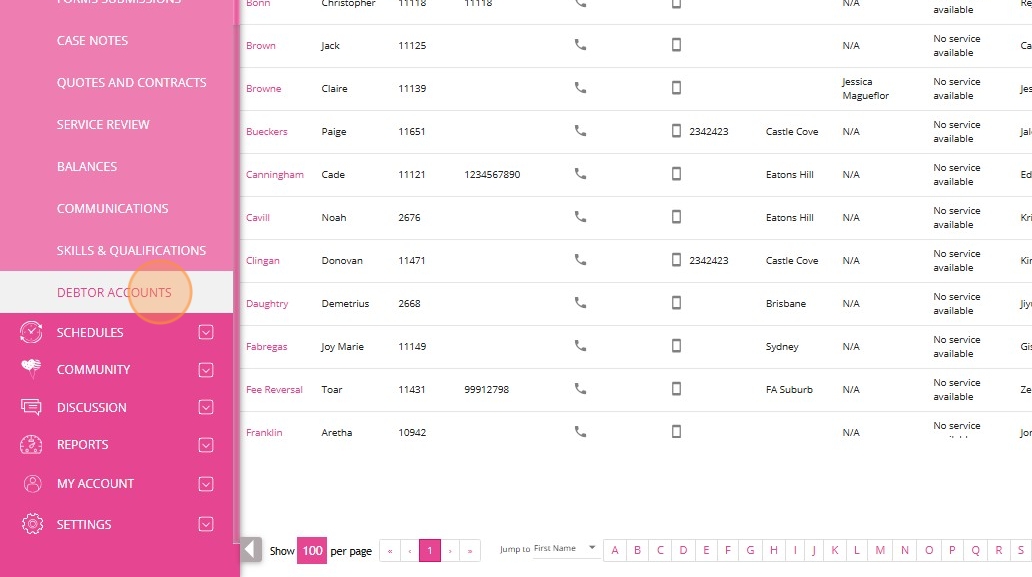
Task: Click phone icon in Franklin Aretha row
Action: pyautogui.click(x=580, y=432)
